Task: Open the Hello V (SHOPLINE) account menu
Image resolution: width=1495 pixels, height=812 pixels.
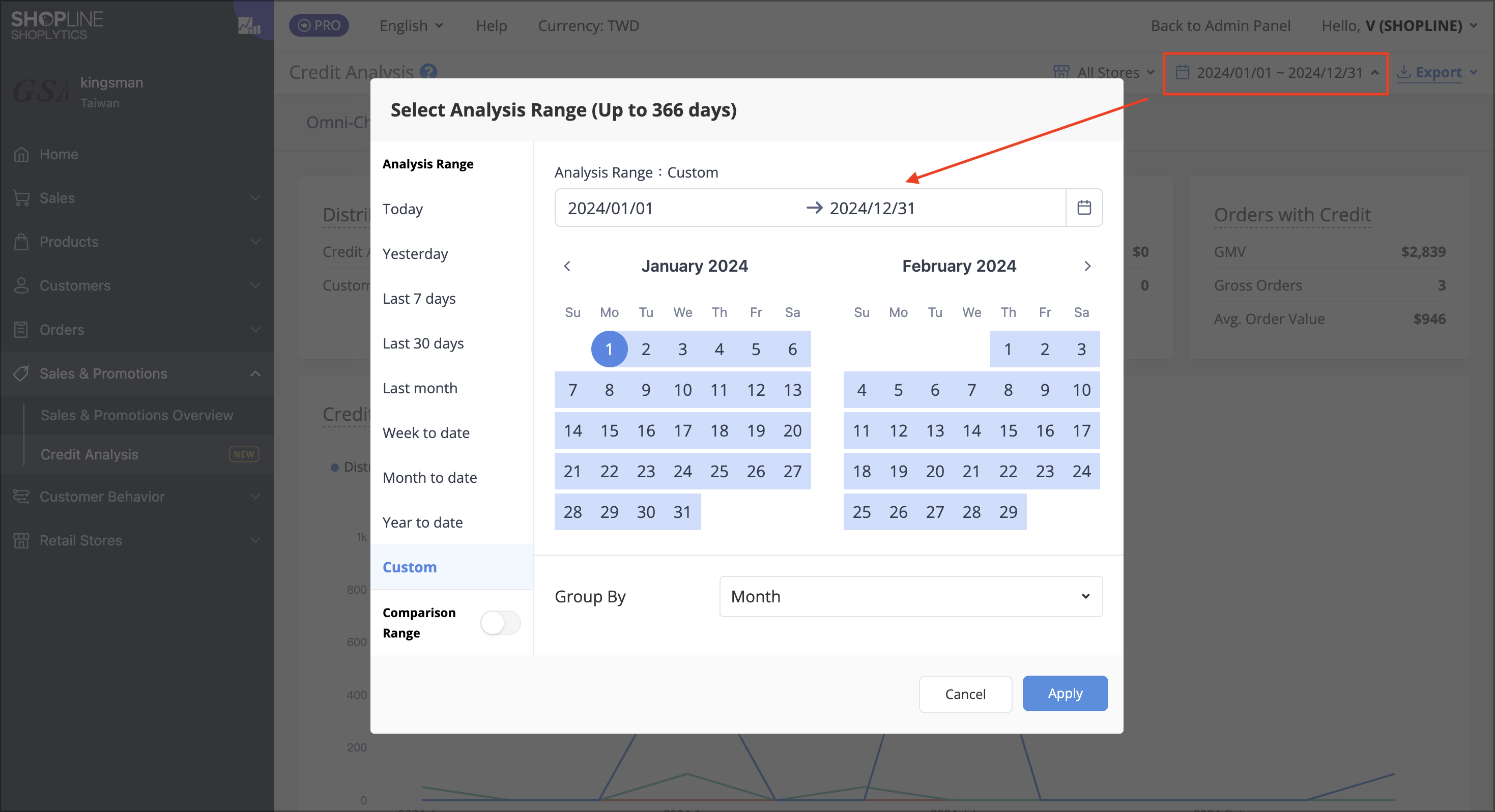Action: click(1399, 25)
